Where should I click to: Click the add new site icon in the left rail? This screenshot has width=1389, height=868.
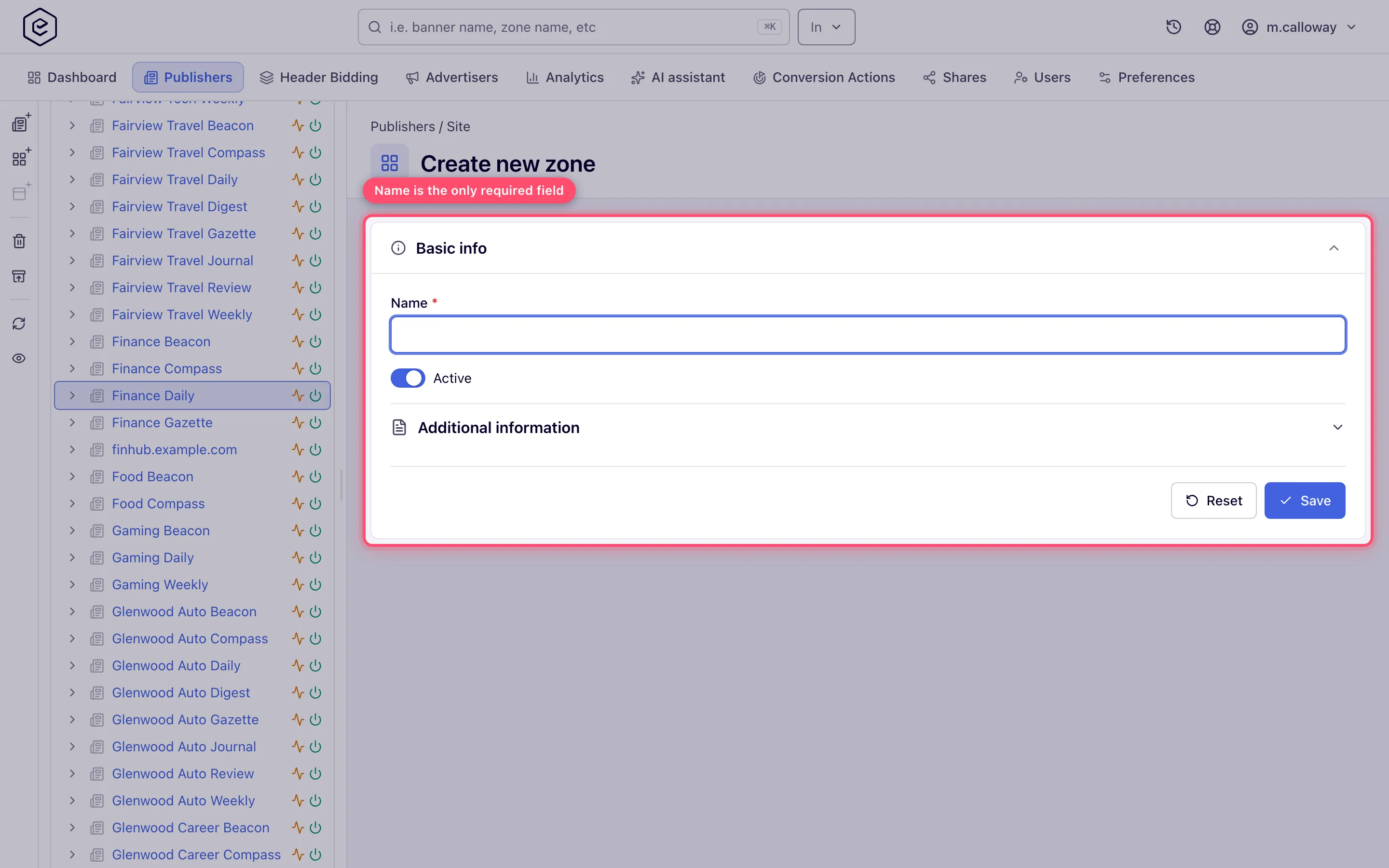(21, 123)
